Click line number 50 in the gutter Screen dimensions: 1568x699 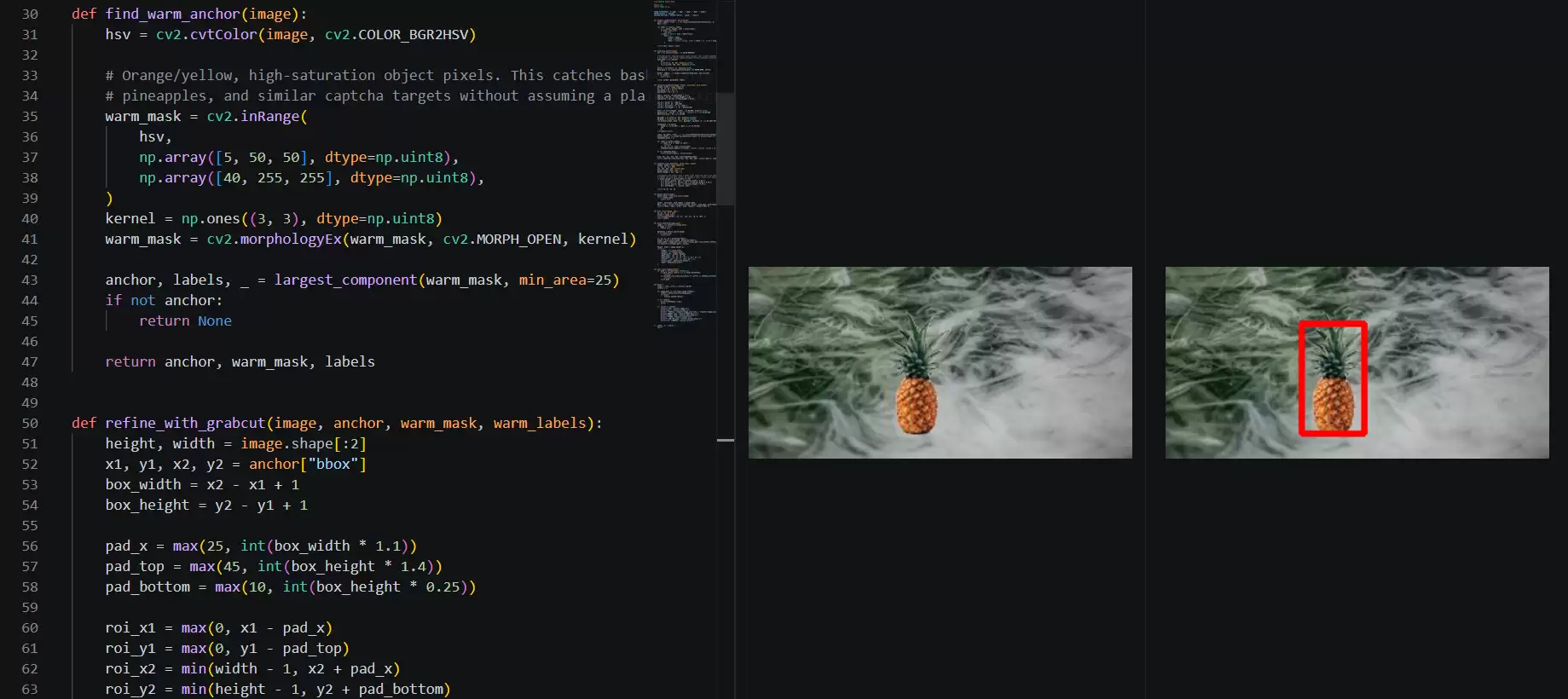coord(30,423)
